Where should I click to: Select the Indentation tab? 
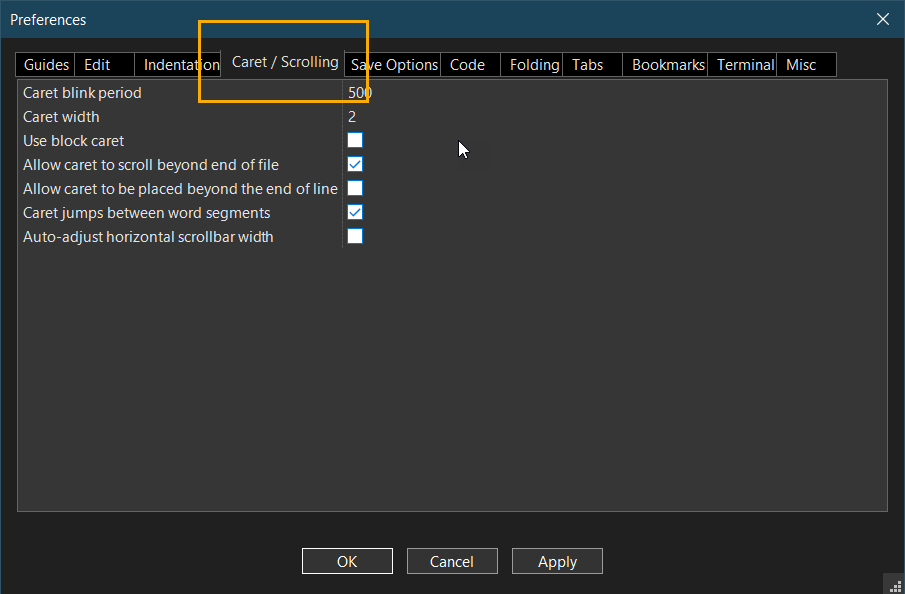pos(178,64)
